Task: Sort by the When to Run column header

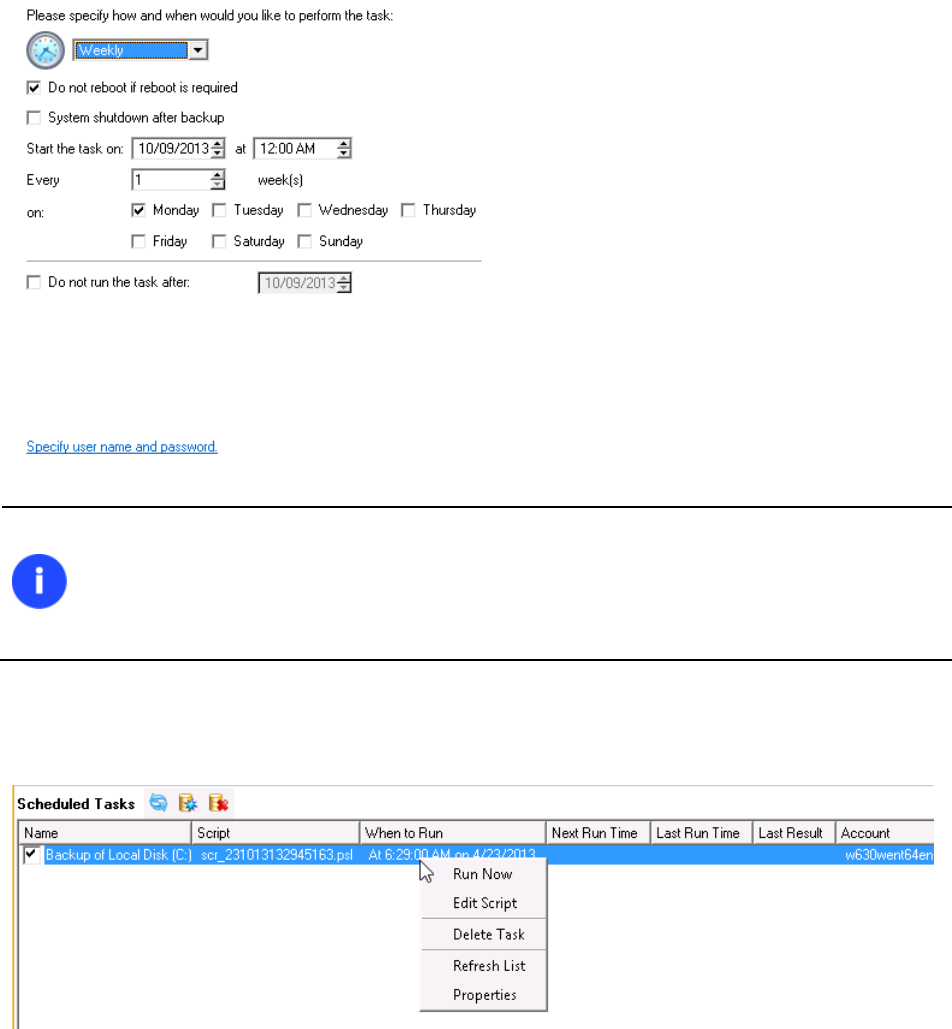Action: click(x=453, y=833)
